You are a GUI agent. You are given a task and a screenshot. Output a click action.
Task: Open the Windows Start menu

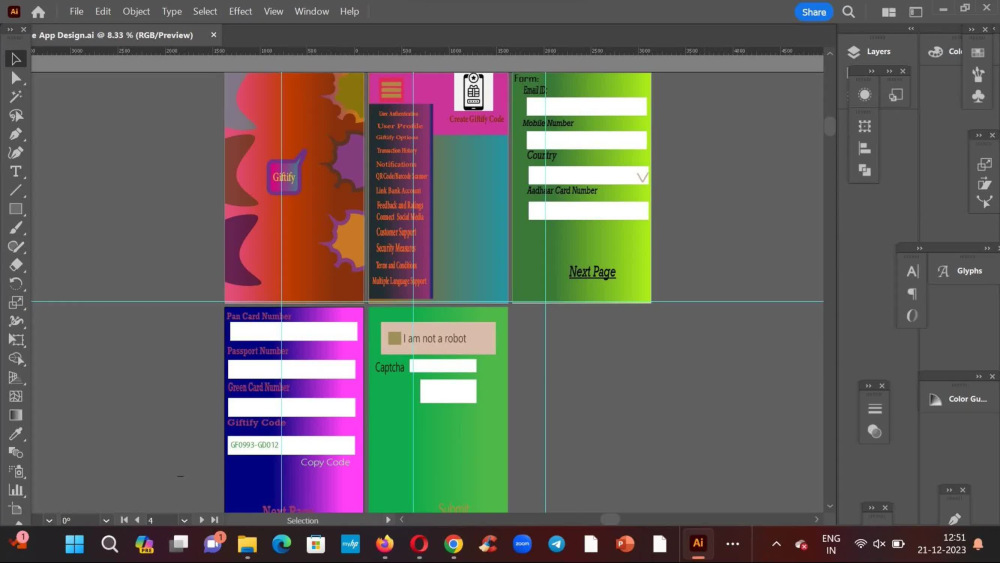[75, 544]
